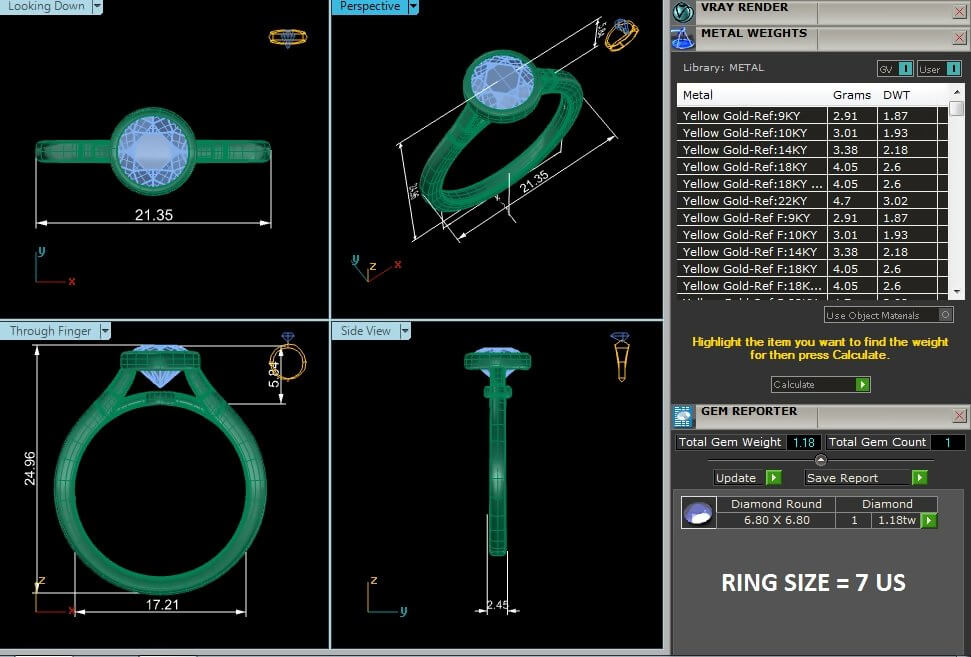Expand the Through Finger viewport menu

(104, 331)
